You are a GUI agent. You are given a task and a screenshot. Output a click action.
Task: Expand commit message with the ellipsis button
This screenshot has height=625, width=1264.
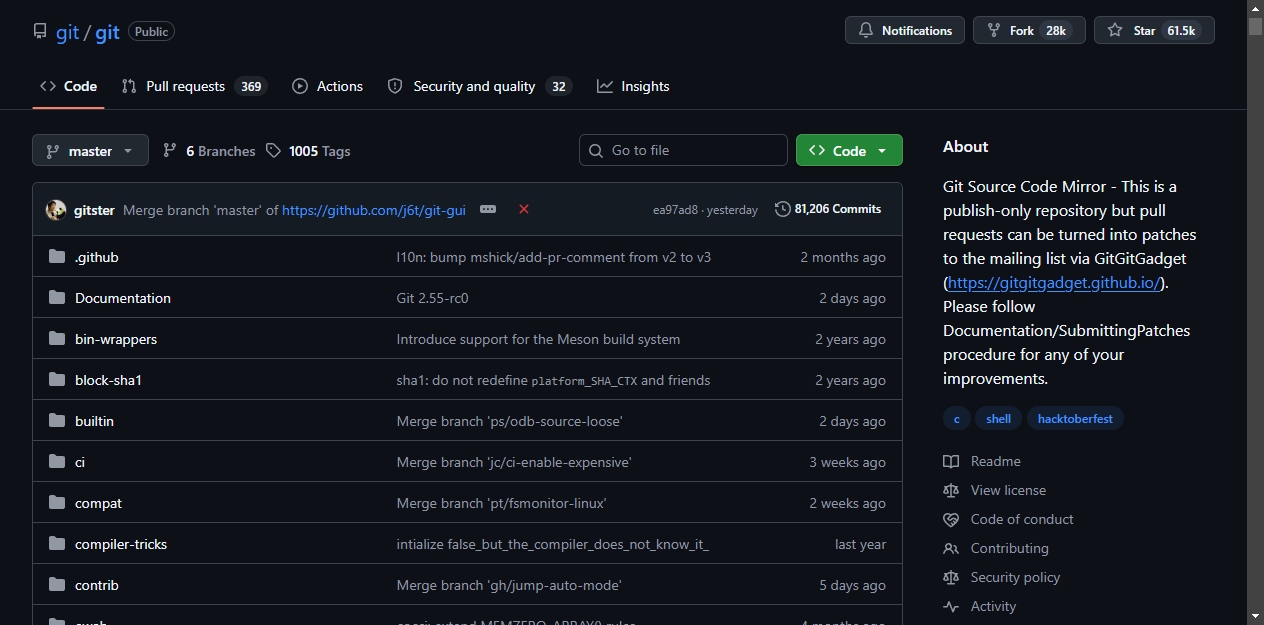[x=488, y=209]
